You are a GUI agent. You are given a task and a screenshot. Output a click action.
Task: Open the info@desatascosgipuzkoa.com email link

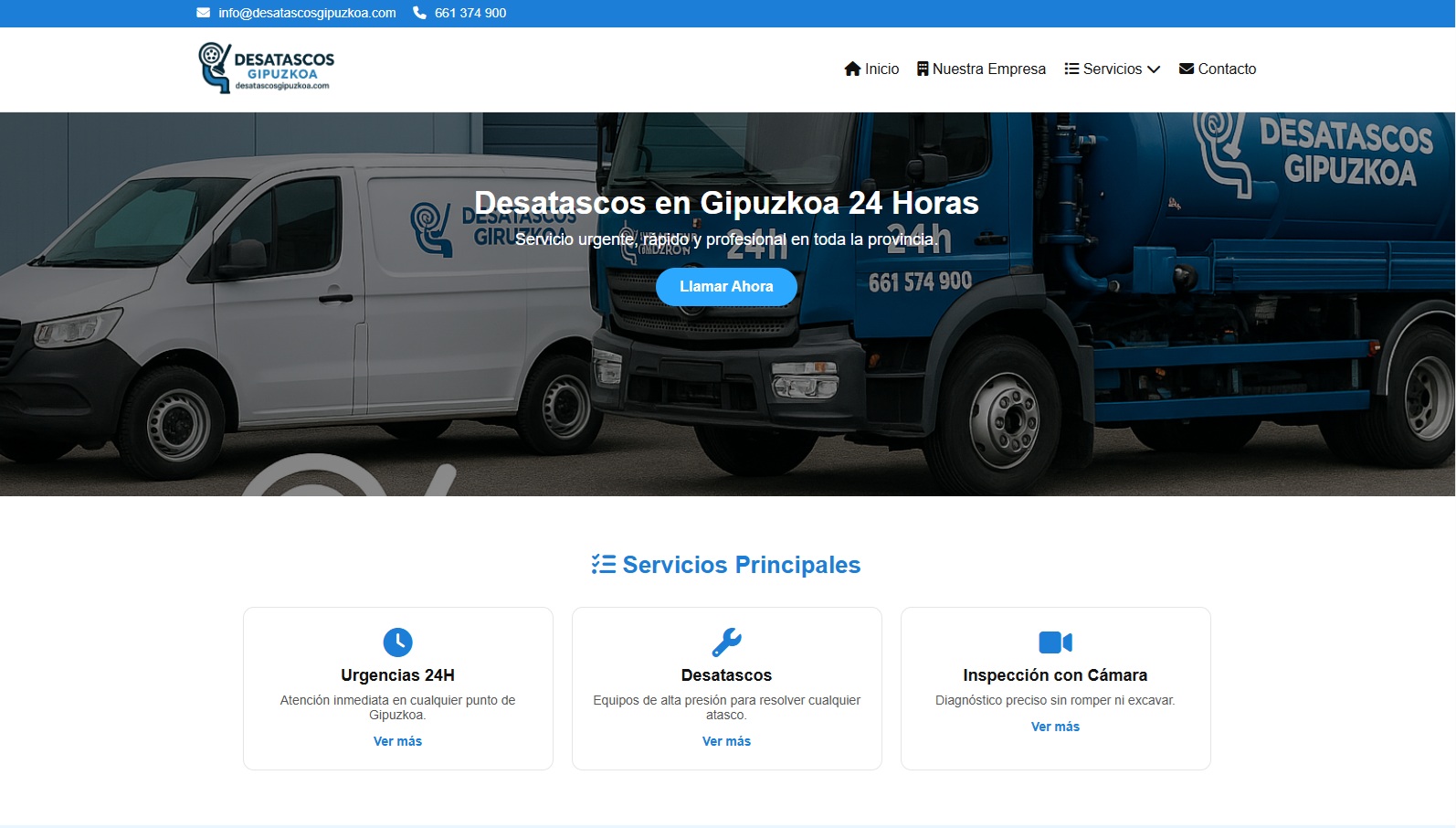pyautogui.click(x=307, y=13)
